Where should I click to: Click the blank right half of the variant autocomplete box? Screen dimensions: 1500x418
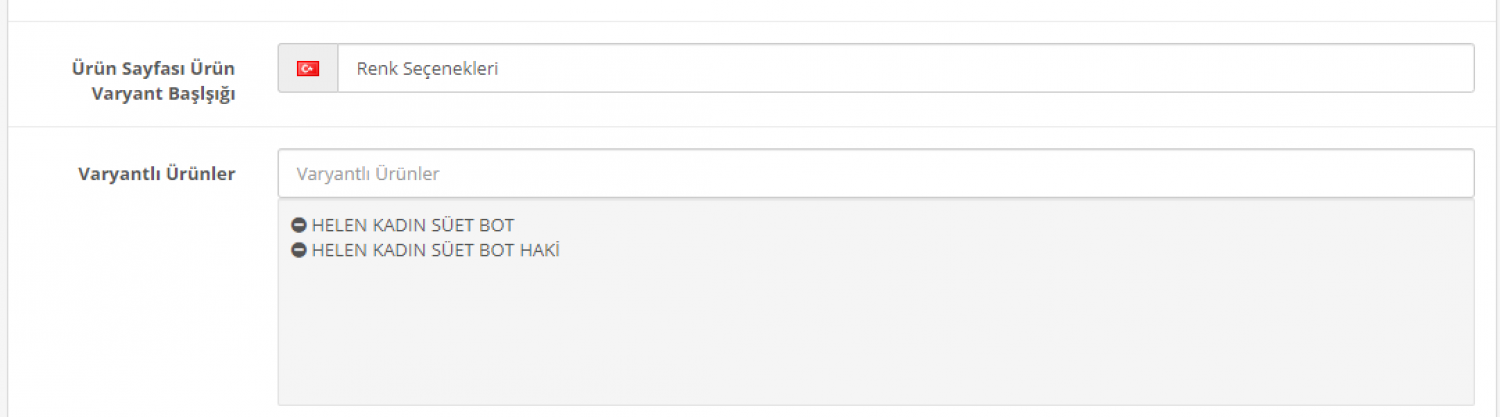(x=1175, y=174)
